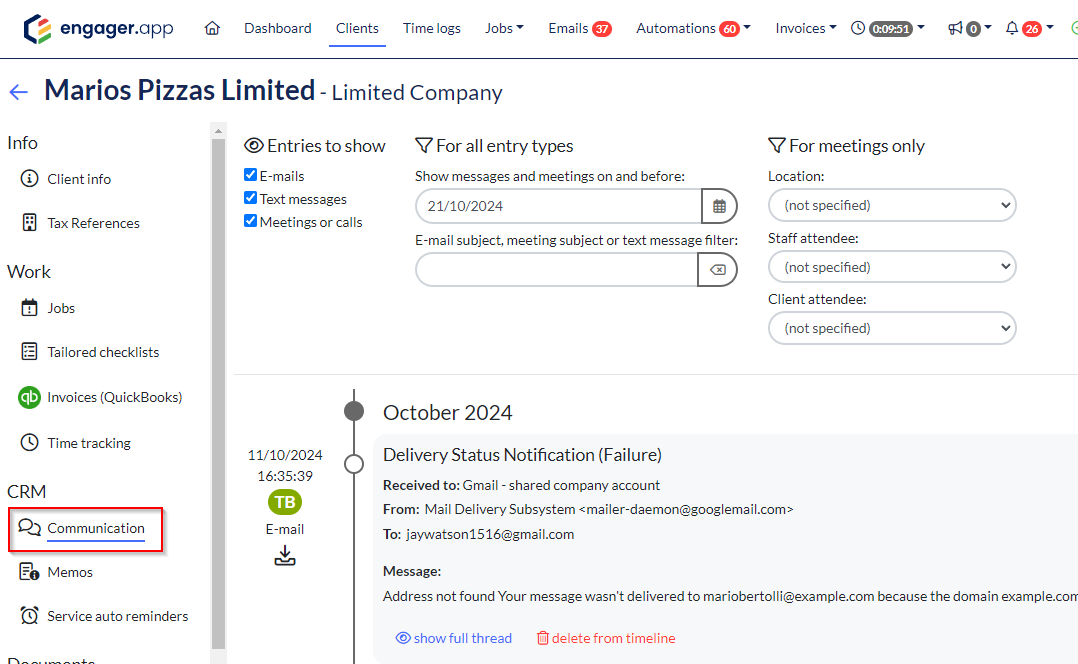The width and height of the screenshot is (1078, 664).
Task: Click the Jobs calendar icon in sidebar
Action: click(x=30, y=308)
